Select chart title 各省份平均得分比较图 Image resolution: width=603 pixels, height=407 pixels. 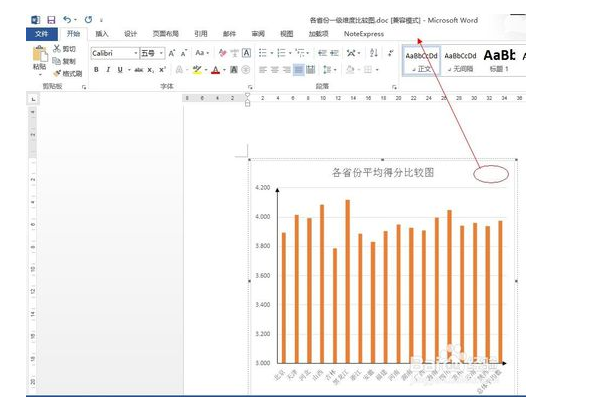[382, 173]
